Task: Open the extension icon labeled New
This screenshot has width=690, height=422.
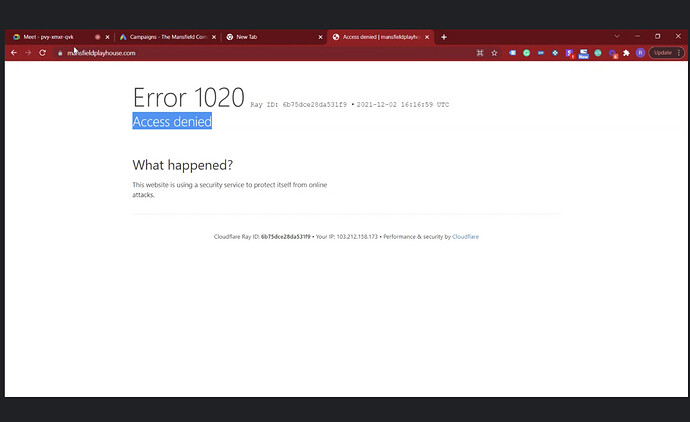Action: tap(584, 54)
